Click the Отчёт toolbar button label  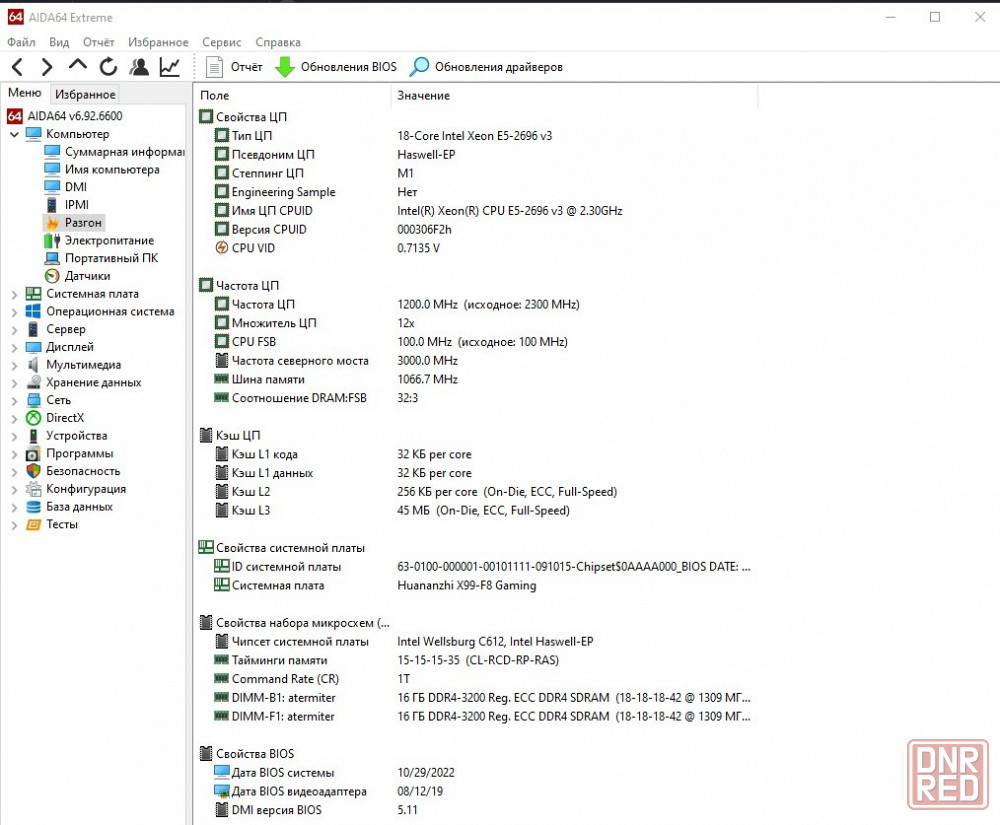(x=246, y=67)
